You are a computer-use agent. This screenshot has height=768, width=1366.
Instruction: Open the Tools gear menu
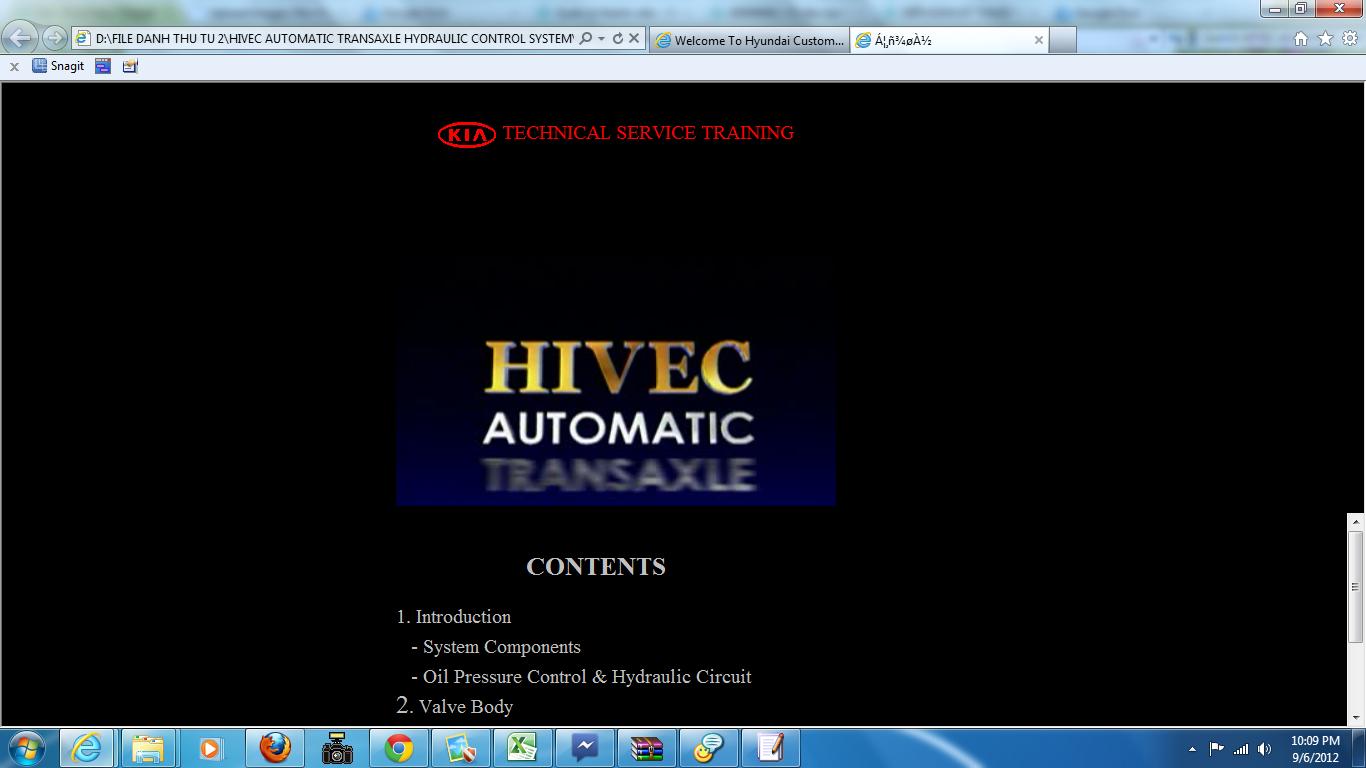tap(1350, 39)
